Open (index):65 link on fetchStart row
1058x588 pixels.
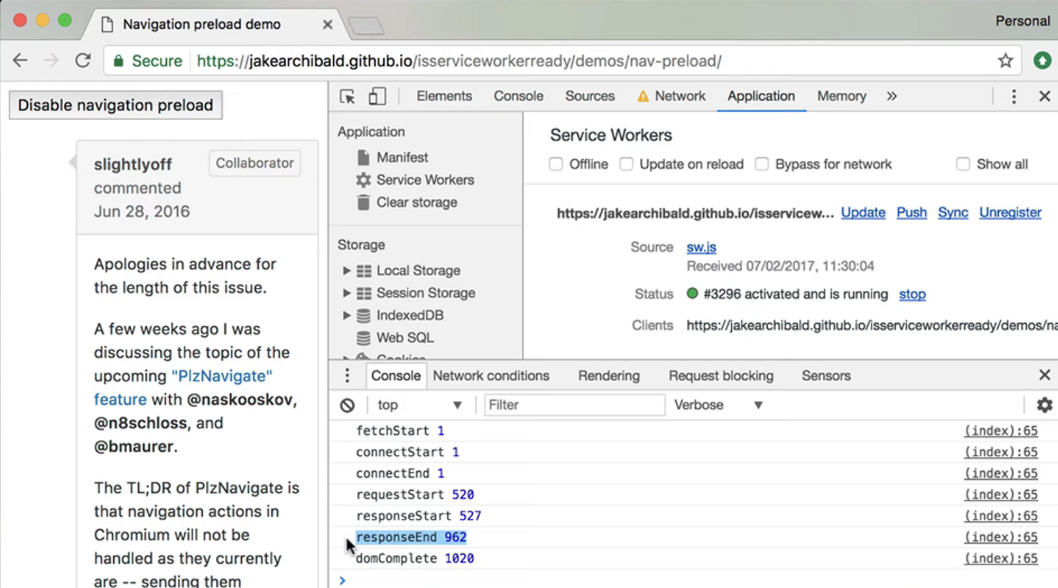tap(1001, 431)
